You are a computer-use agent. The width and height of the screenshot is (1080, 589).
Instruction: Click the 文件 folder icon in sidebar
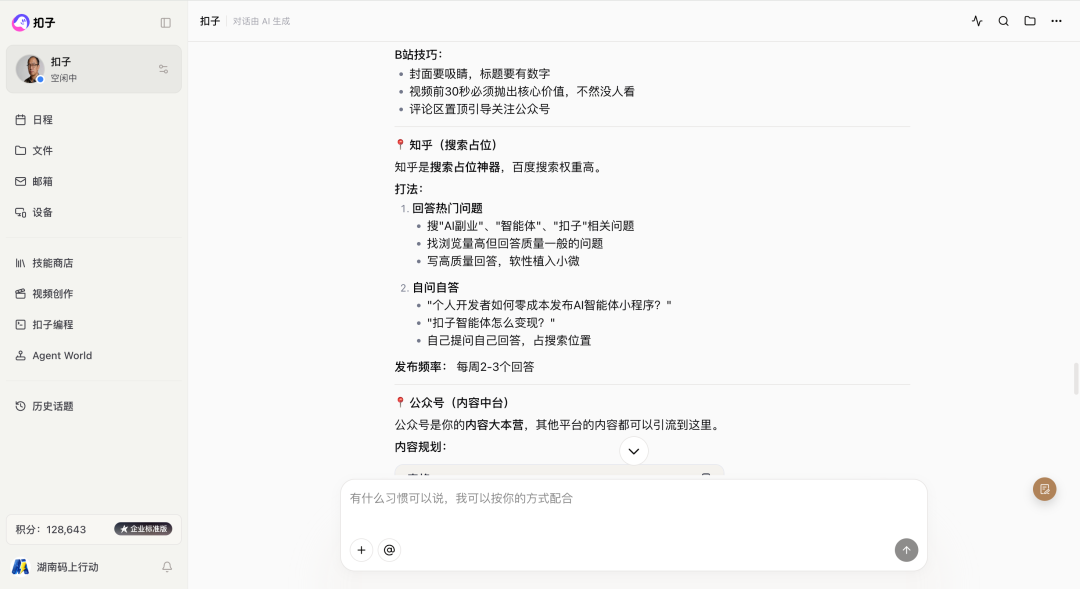click(21, 150)
